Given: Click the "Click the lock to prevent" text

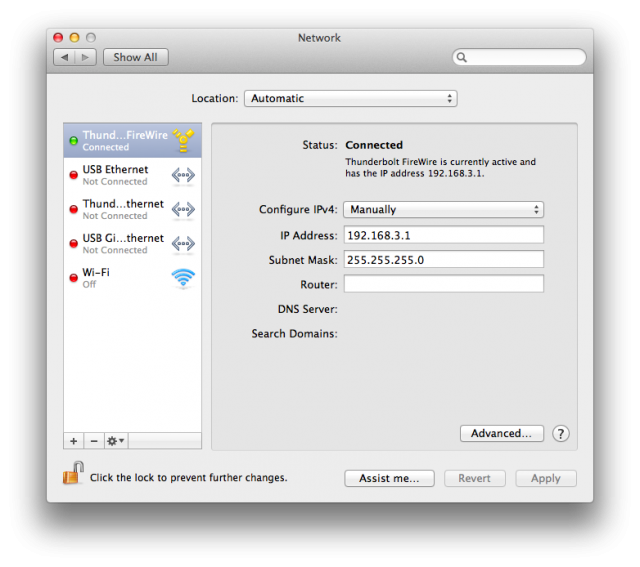Looking at the screenshot, I should (189, 478).
